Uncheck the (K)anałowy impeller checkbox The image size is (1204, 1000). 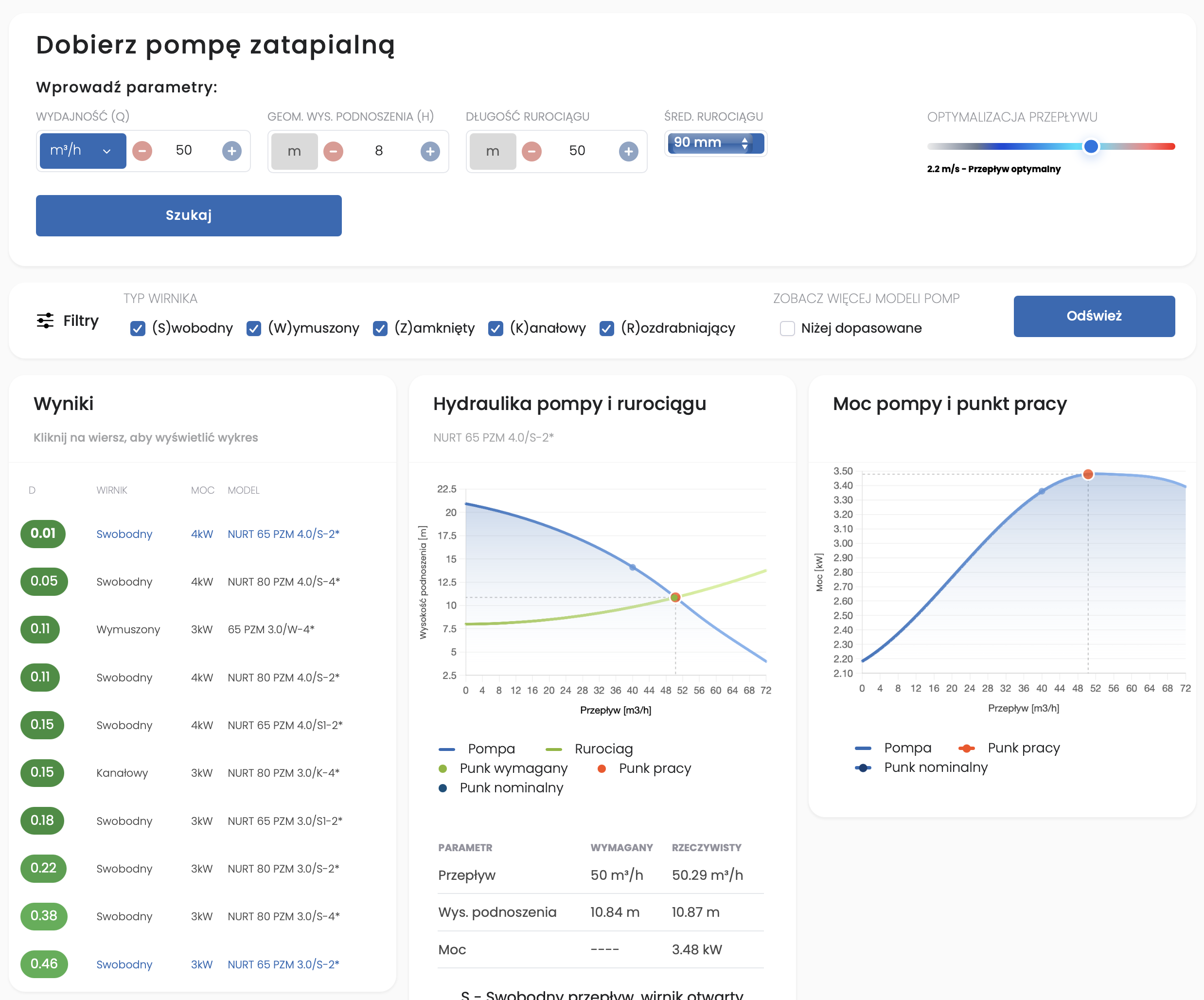[496, 329]
